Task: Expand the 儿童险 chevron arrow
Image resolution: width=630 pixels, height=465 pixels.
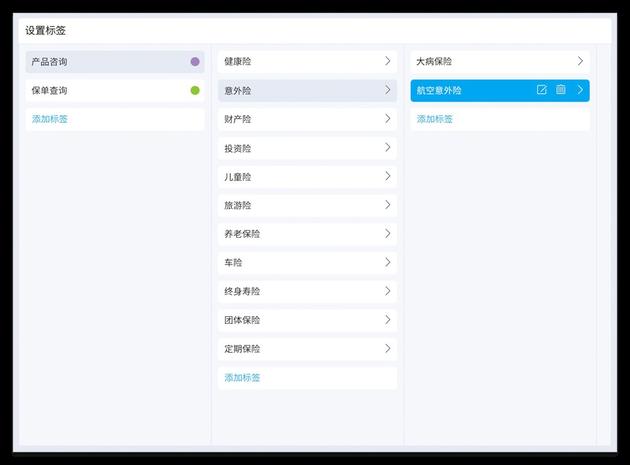Action: coord(388,176)
